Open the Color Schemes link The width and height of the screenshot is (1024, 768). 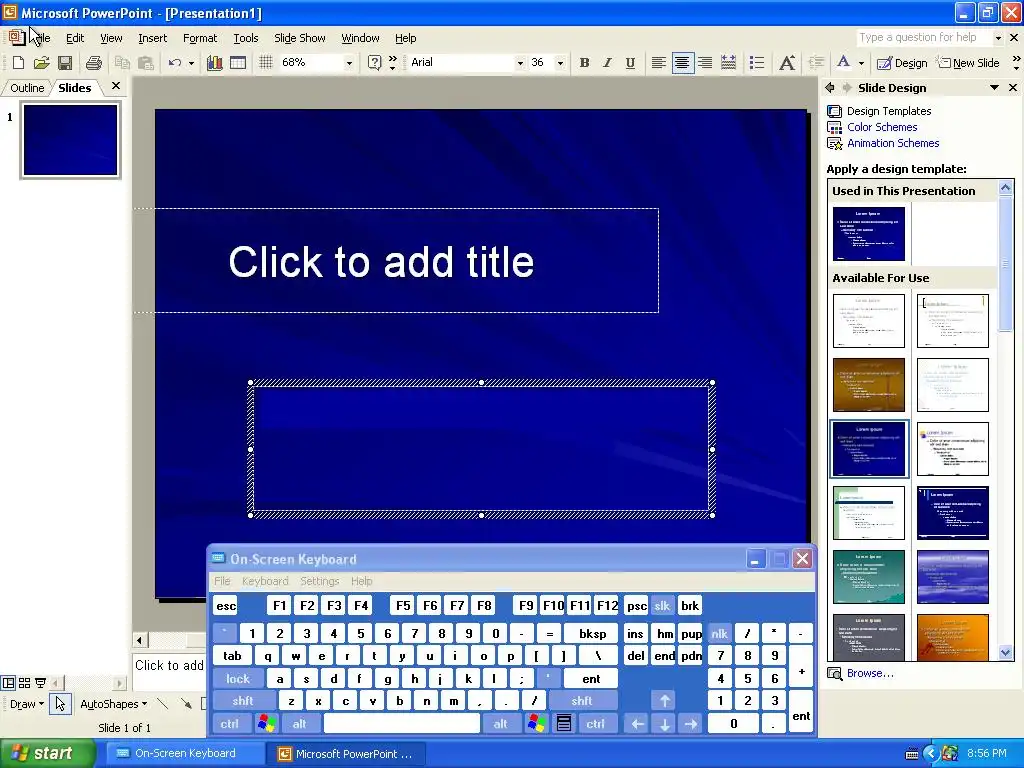882,127
